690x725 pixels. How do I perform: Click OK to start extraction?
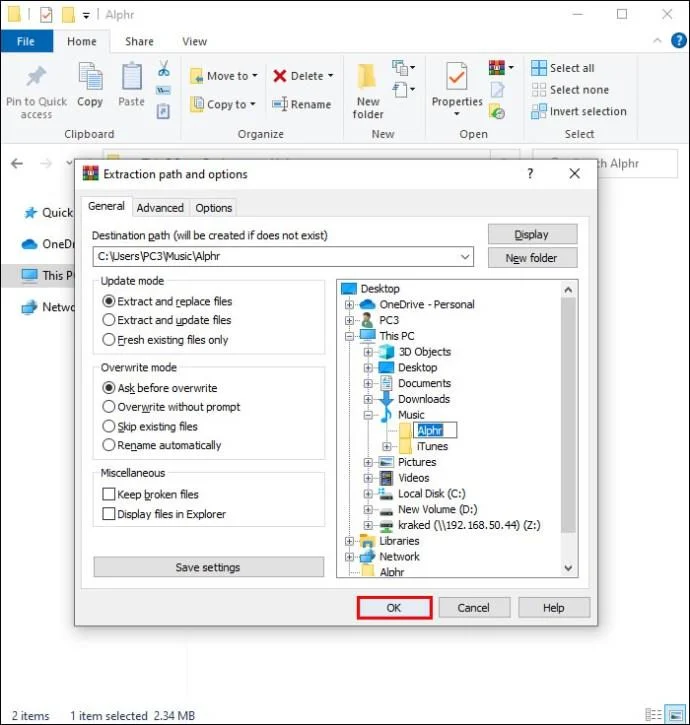click(x=394, y=608)
